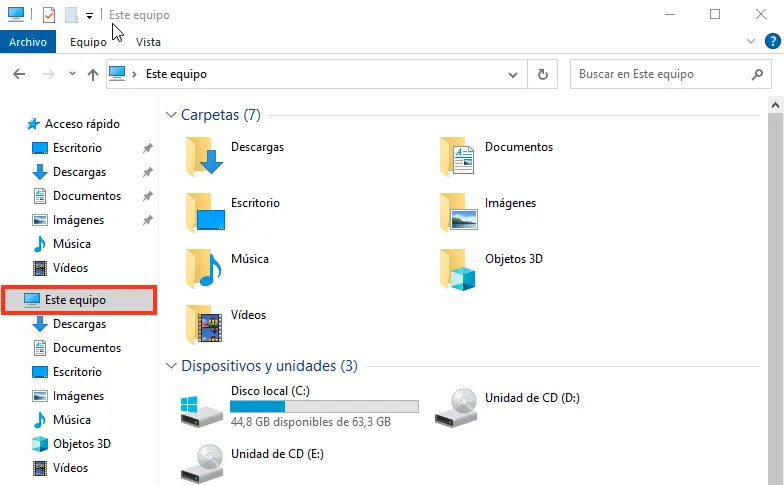Go forward with the right arrow
784x485 pixels.
tap(48, 74)
